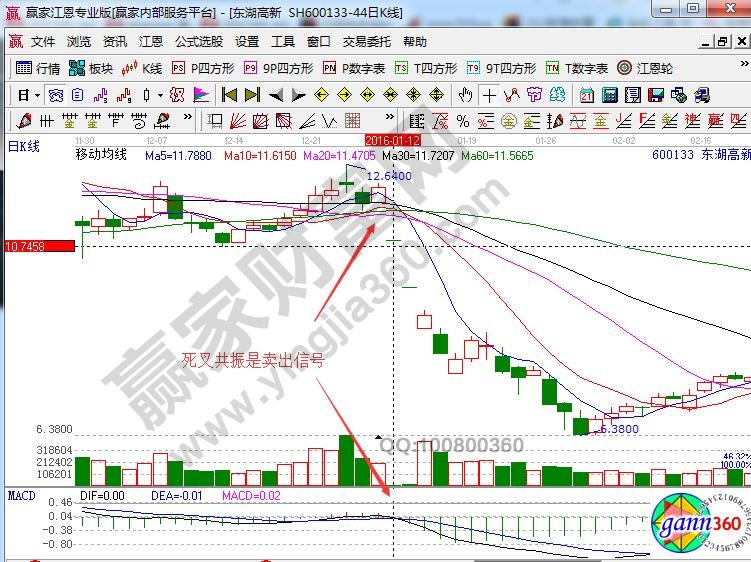Click the 行情 toolbar button
Image resolution: width=751 pixels, height=562 pixels.
37,69
